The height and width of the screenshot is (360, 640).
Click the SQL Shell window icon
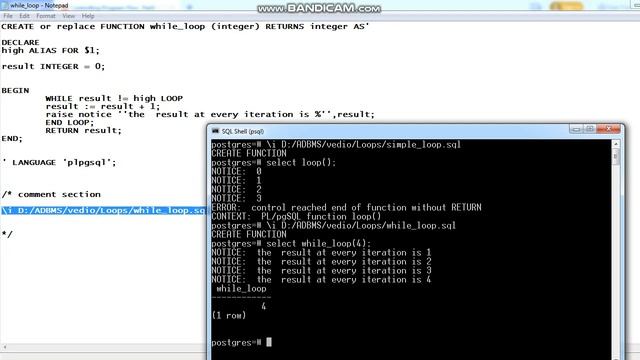point(215,131)
